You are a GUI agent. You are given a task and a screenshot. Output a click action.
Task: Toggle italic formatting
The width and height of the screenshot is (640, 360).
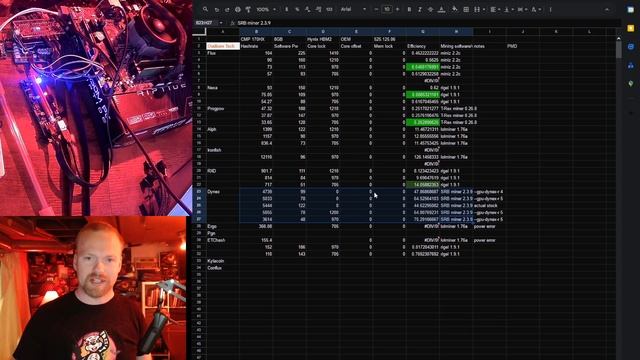pyautogui.click(x=420, y=9)
